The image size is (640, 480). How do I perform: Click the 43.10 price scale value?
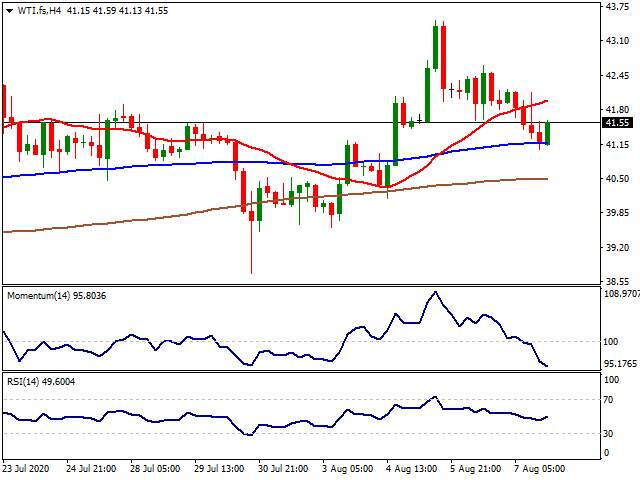pyautogui.click(x=617, y=40)
